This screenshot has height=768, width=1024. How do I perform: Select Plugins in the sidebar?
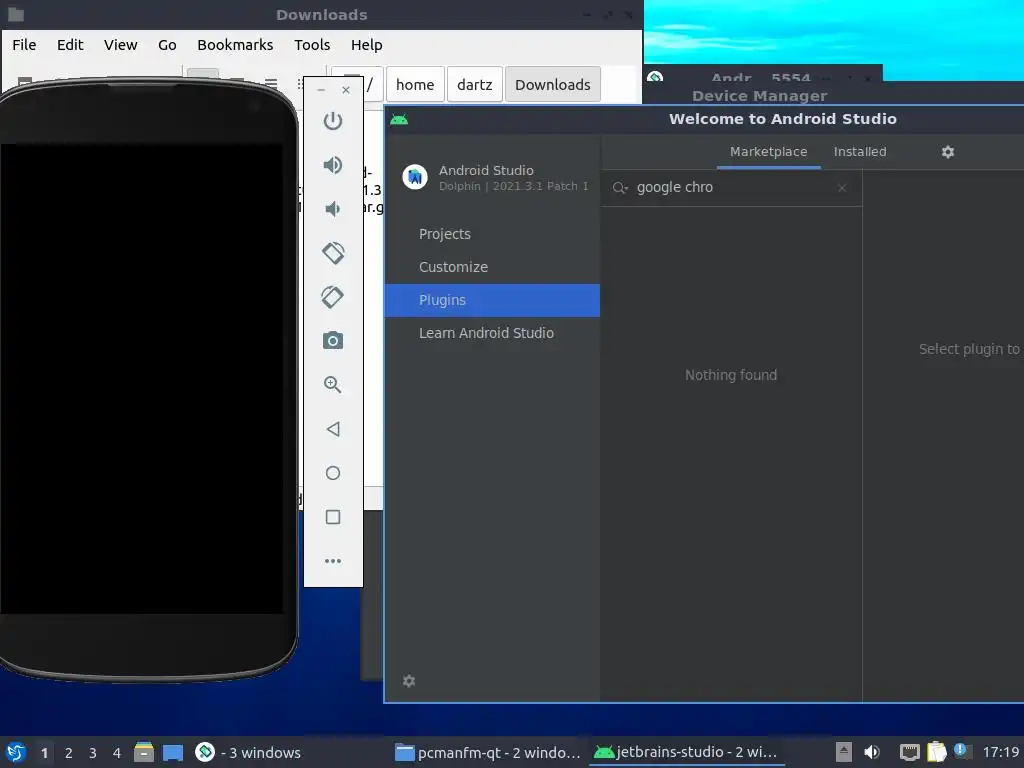[492, 300]
